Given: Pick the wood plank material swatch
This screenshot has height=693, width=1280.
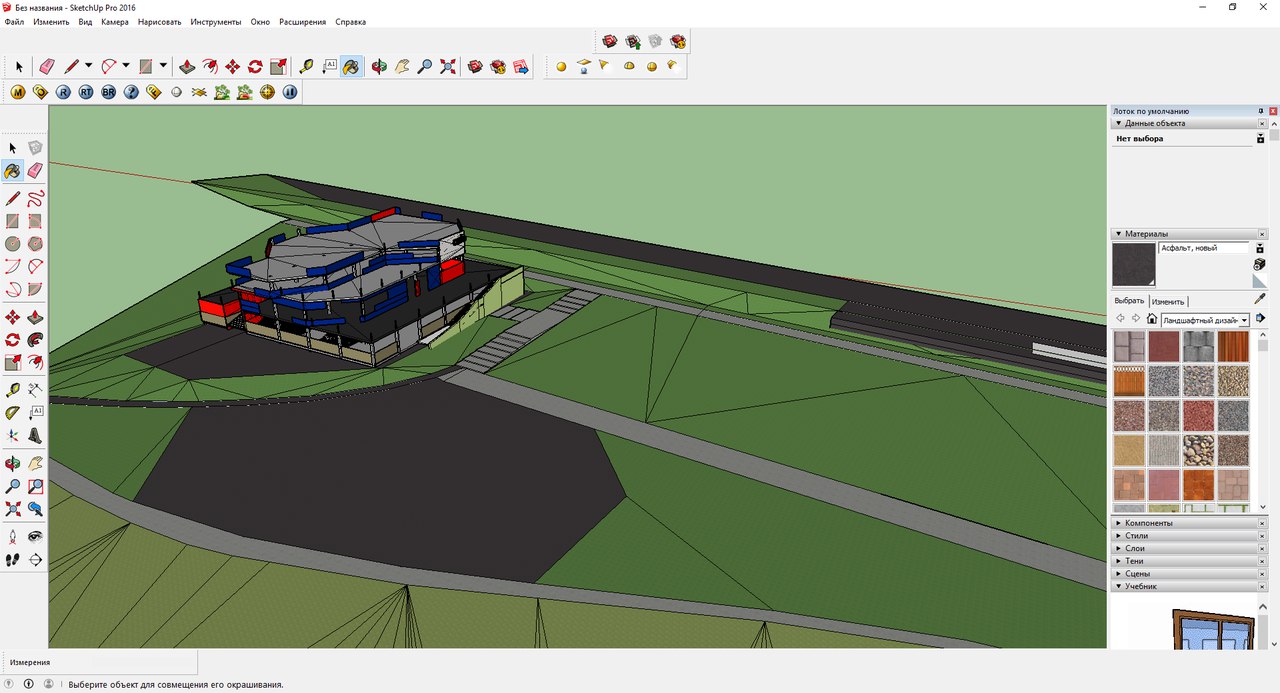Looking at the screenshot, I should [1232, 346].
